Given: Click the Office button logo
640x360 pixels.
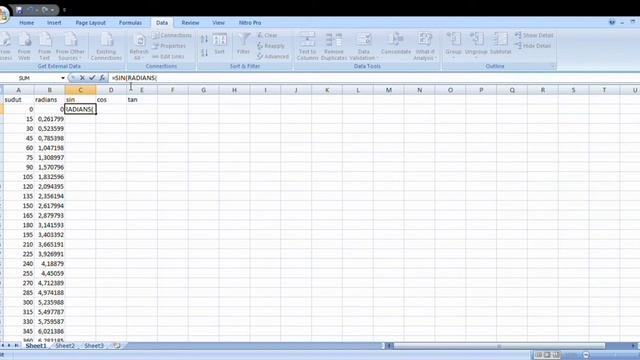Looking at the screenshot, I should [x=3, y=15].
